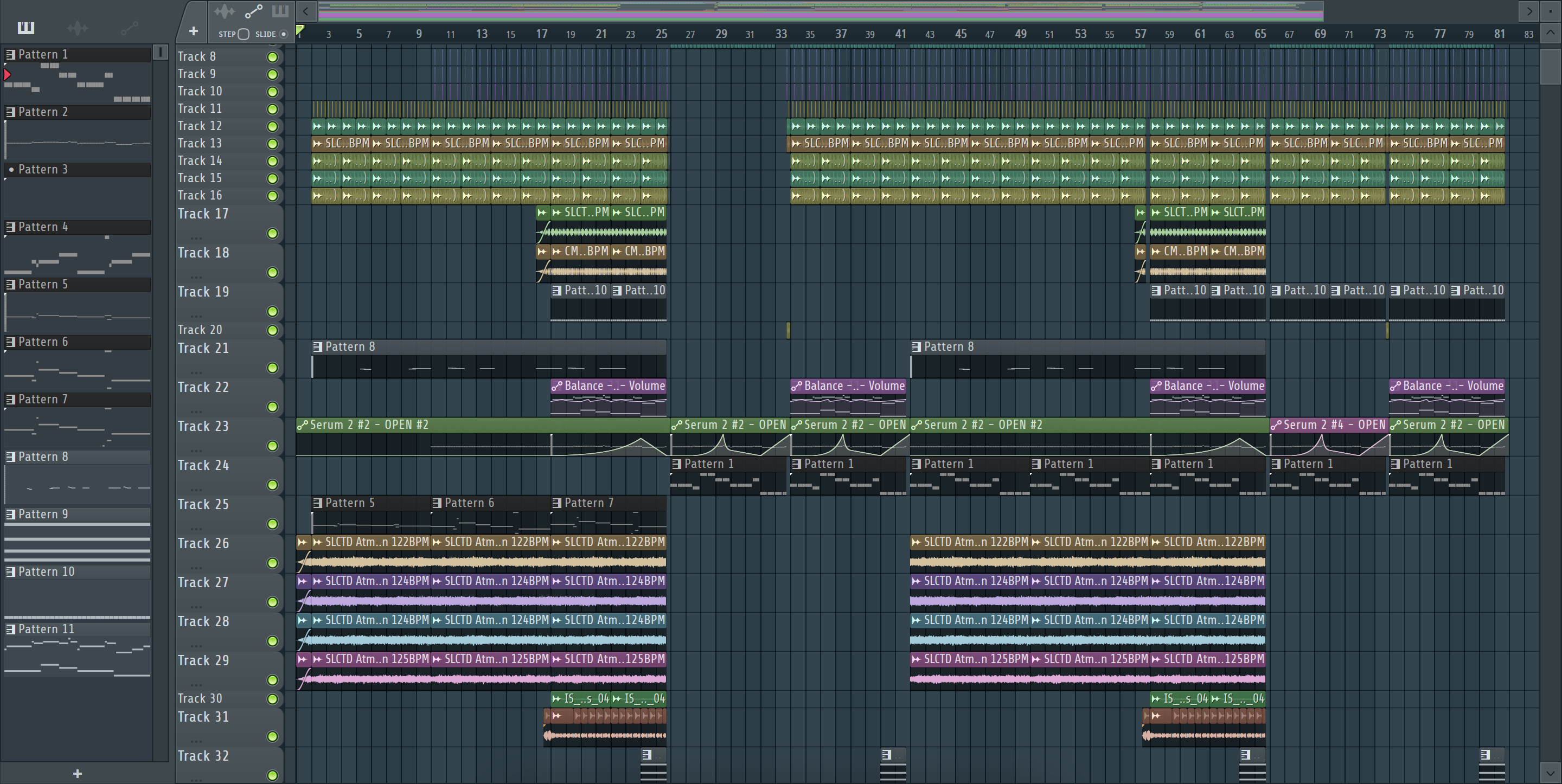
Task: Click the left arrow beside the song minimap
Action: (305, 11)
